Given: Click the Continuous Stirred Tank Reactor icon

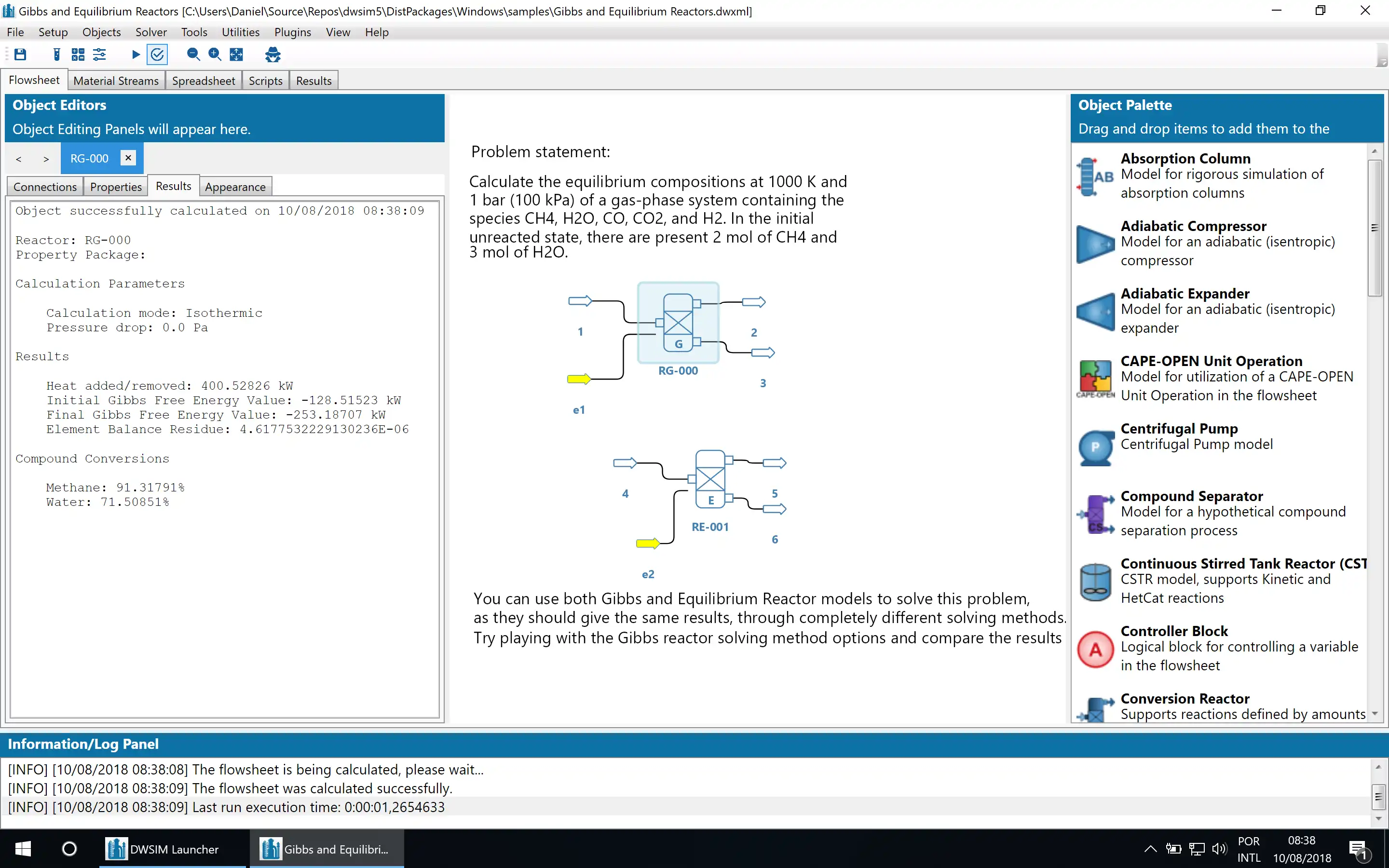Looking at the screenshot, I should (x=1094, y=580).
